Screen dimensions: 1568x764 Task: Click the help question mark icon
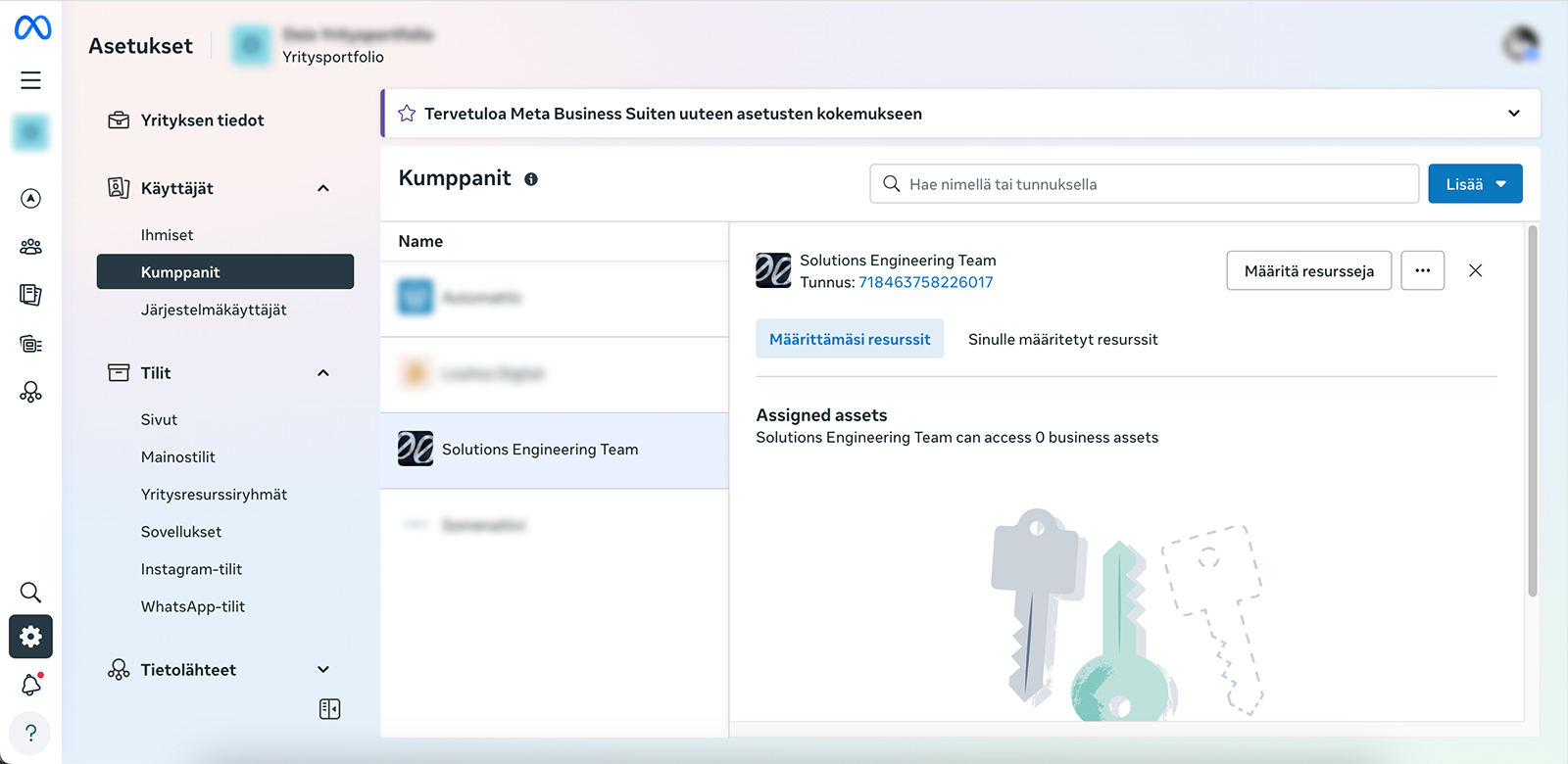click(31, 733)
